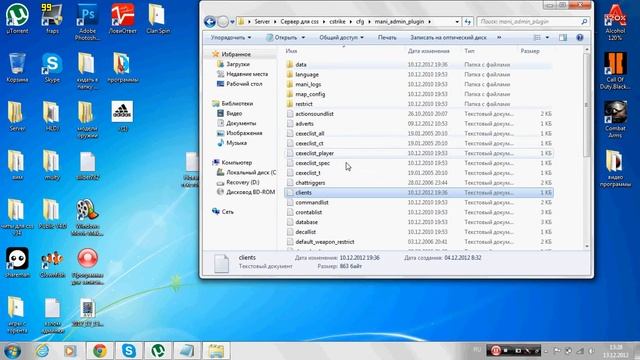Viewport: 640px width, 360px height.
Task: Select Документы library in navigation pane
Action: [241, 123]
